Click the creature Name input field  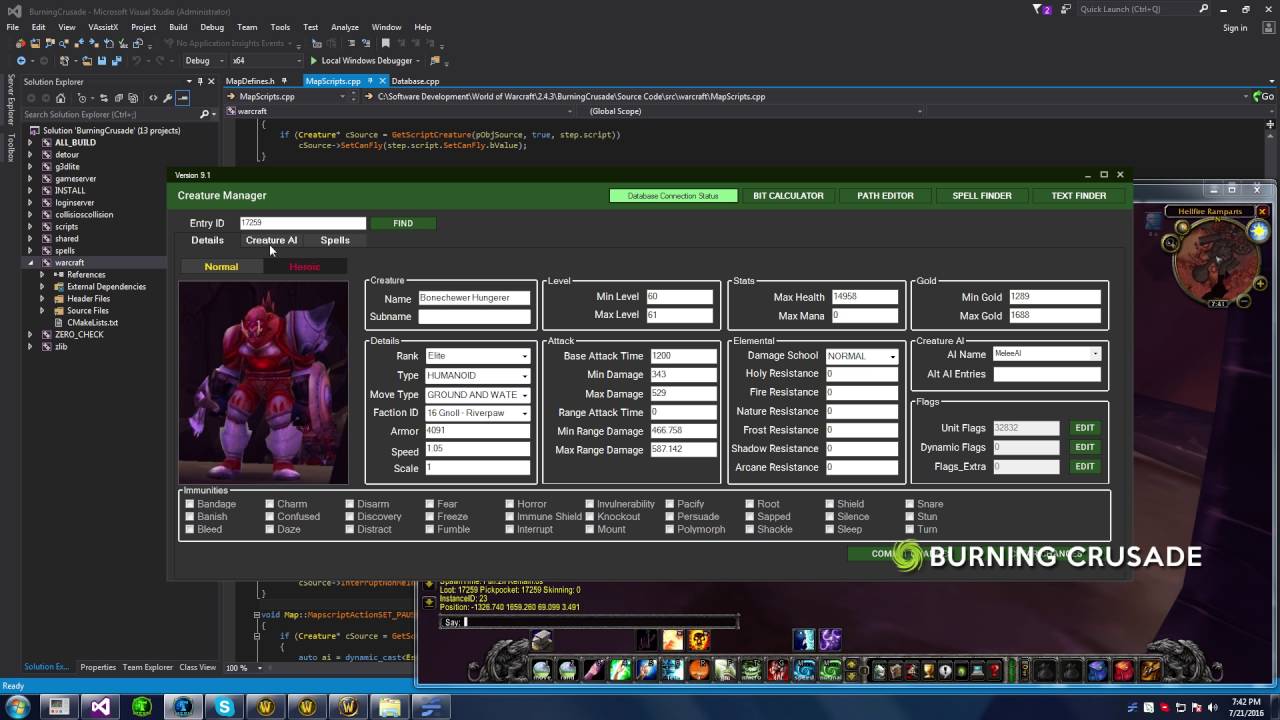[474, 298]
